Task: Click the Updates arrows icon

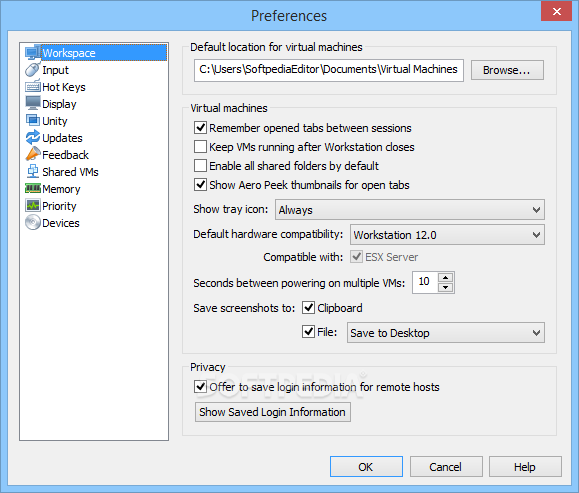Action: click(x=33, y=137)
